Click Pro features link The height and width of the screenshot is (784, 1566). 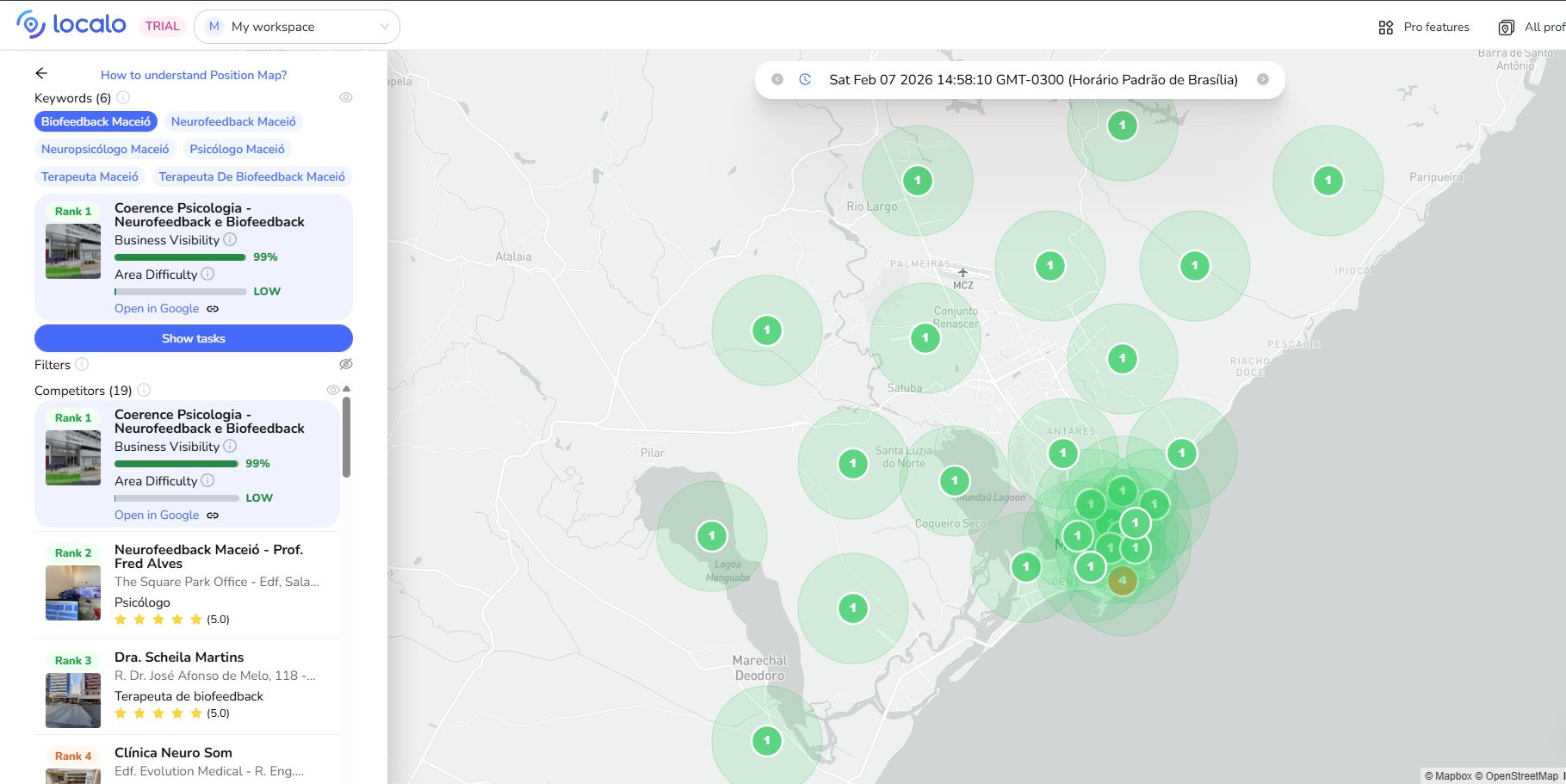tap(1436, 27)
